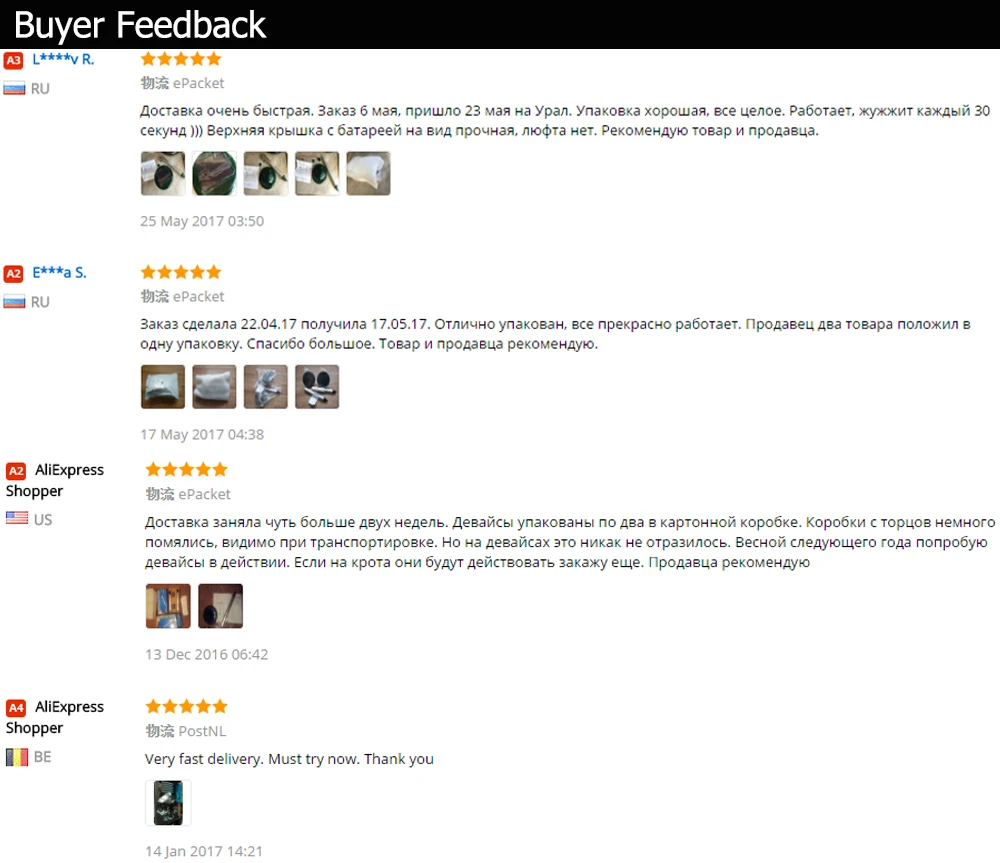Image resolution: width=1000 pixels, height=863 pixels.
Task: Open reviewer profile L****v R.
Action: 63,59
